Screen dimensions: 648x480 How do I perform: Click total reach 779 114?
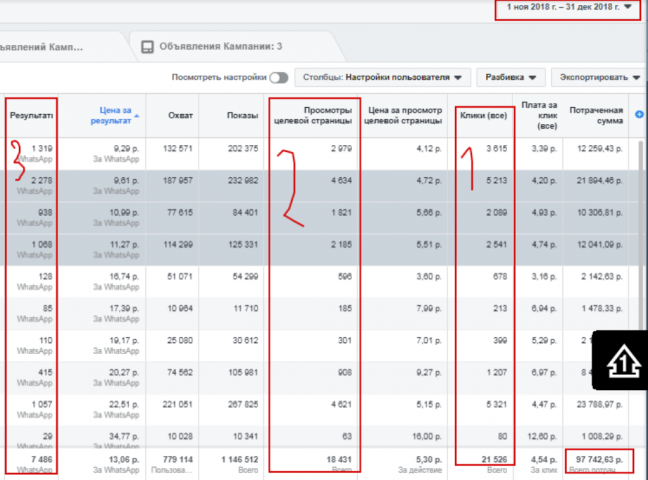click(178, 459)
